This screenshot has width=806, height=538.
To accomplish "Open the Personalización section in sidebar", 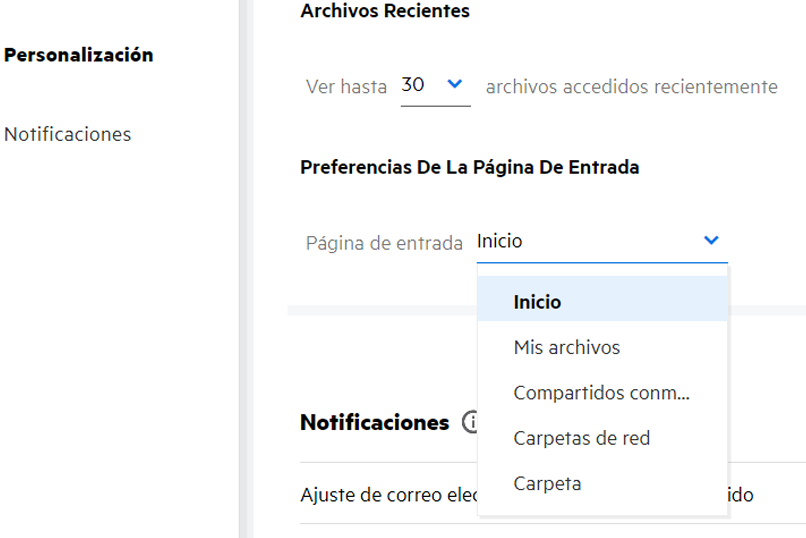I will [x=79, y=56].
